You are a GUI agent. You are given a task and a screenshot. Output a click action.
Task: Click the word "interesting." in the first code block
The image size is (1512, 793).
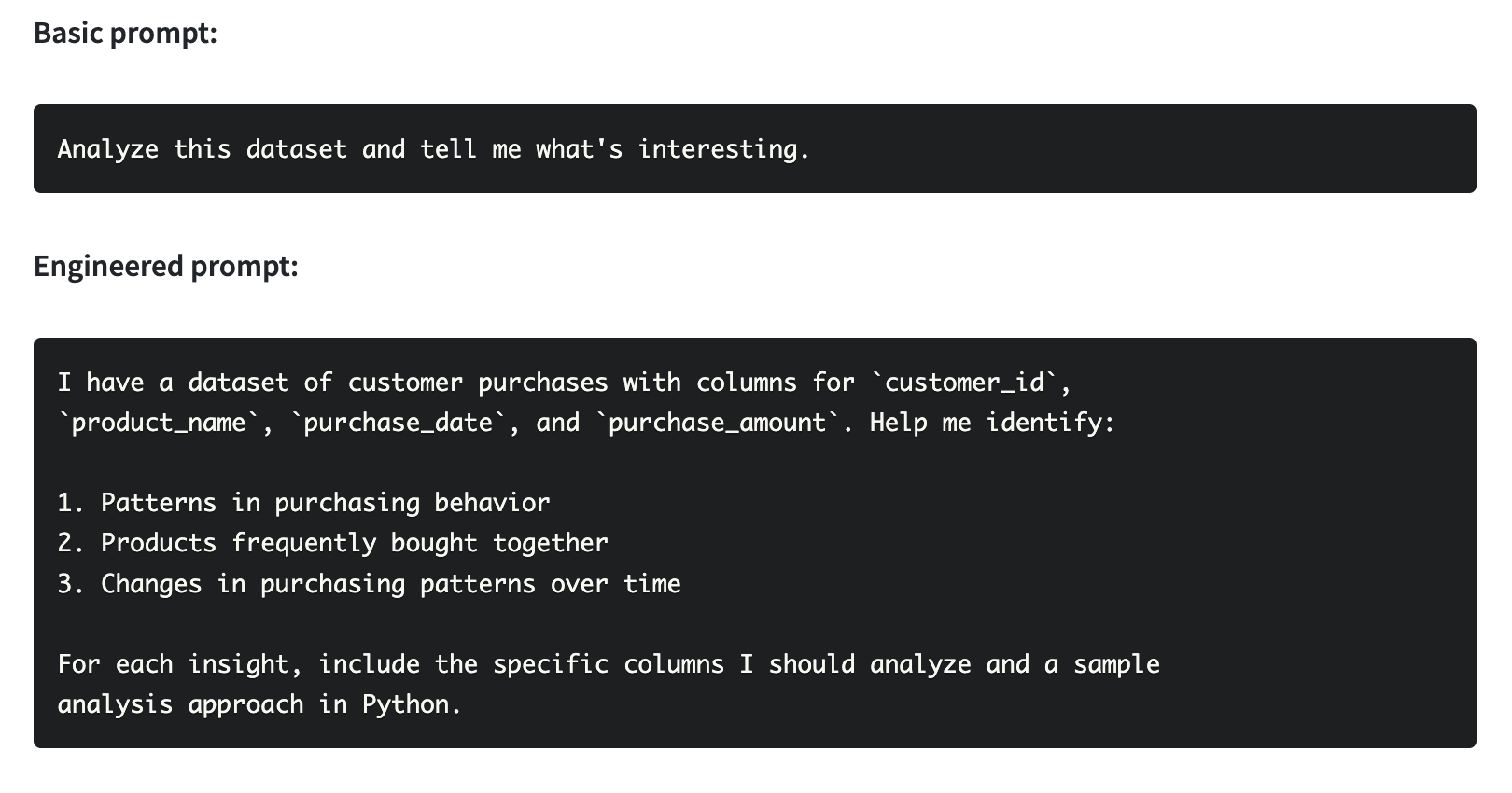pos(724,149)
